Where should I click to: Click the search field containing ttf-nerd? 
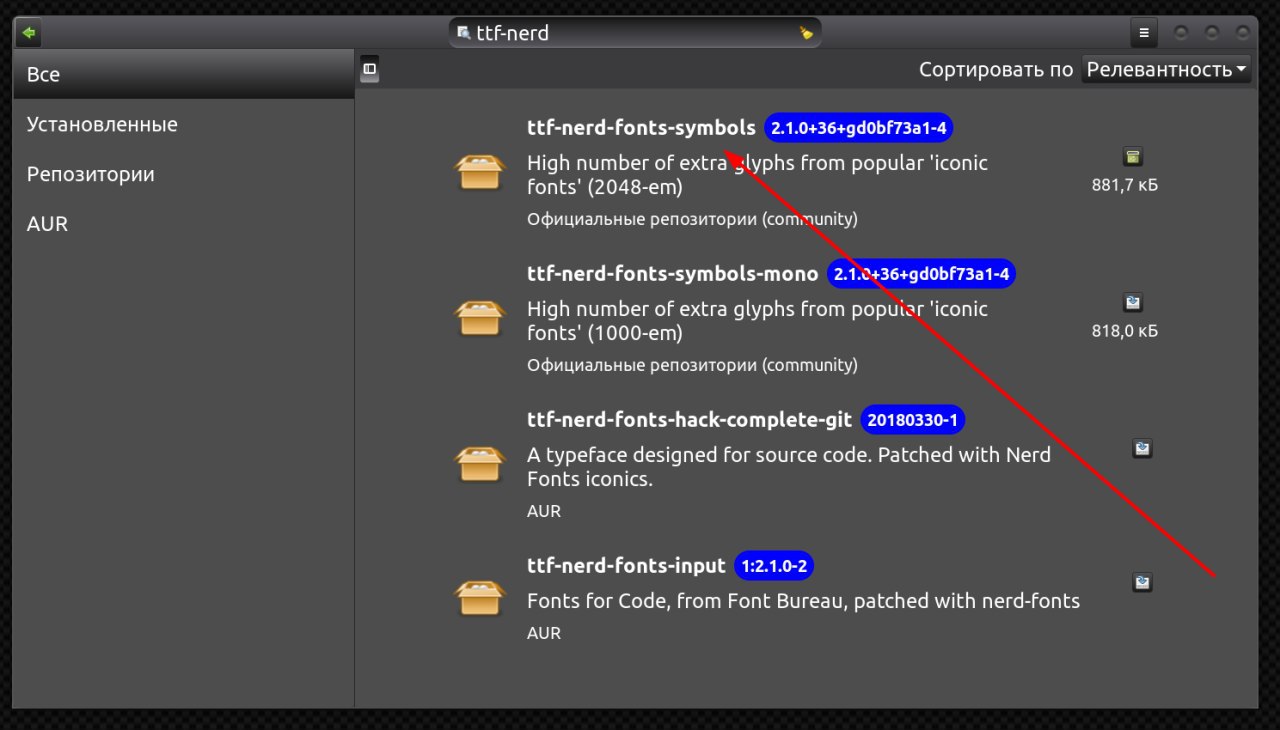coord(635,33)
